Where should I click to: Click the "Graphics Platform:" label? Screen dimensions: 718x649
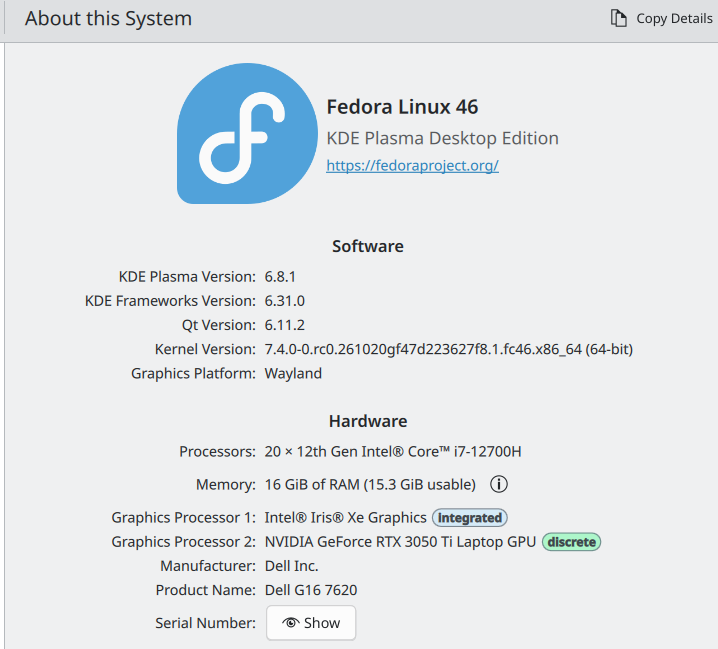pyautogui.click(x=193, y=374)
